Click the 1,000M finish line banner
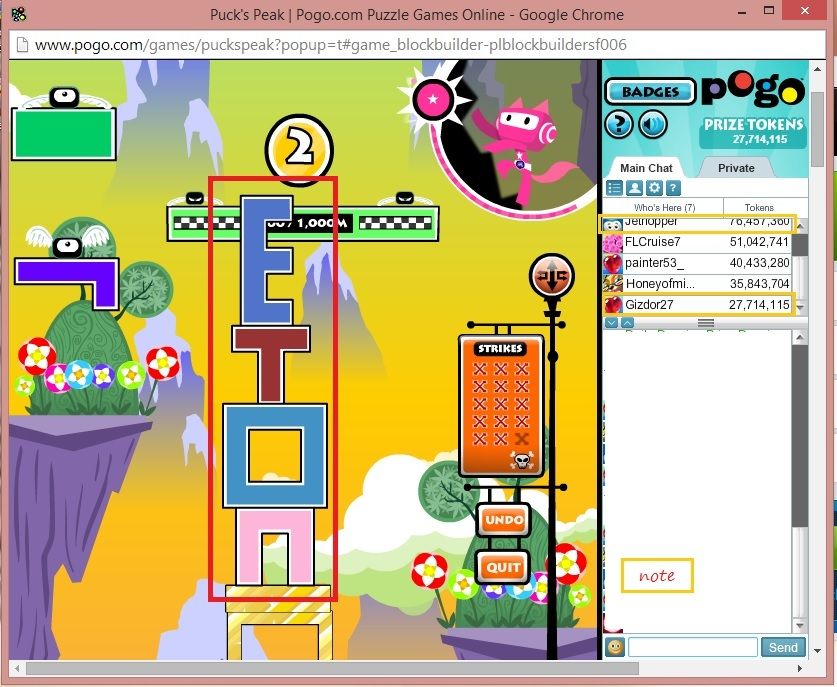This screenshot has height=687, width=837. click(x=303, y=223)
